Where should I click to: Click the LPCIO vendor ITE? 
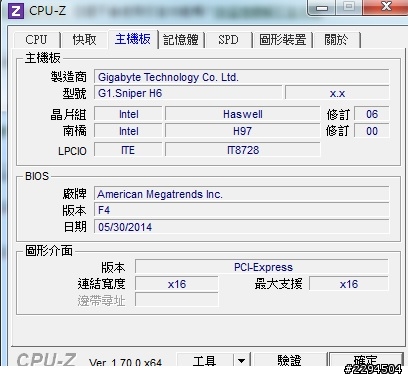pos(128,150)
